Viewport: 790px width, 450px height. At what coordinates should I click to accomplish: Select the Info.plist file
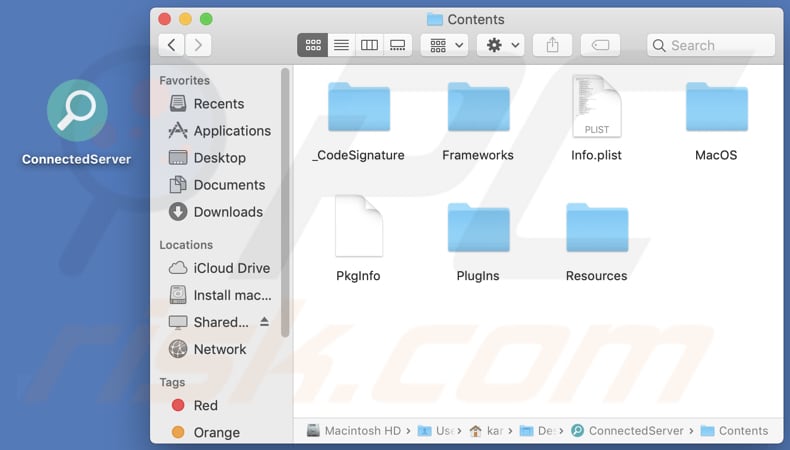pos(597,106)
